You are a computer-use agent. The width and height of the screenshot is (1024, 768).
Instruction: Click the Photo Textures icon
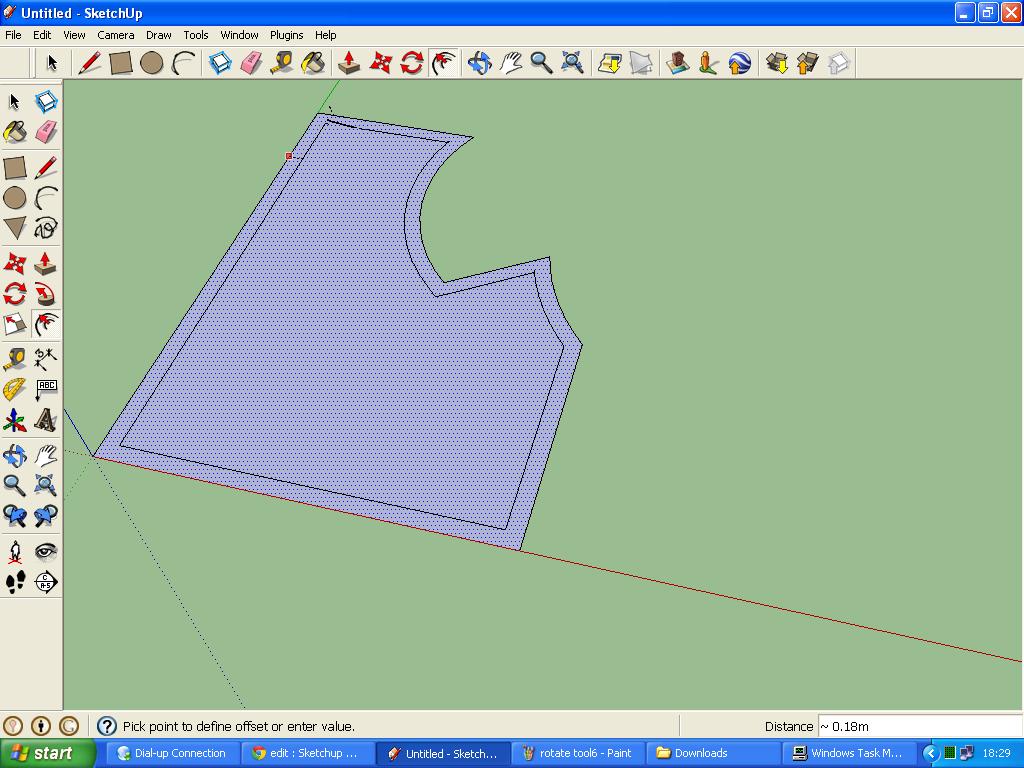(x=709, y=63)
